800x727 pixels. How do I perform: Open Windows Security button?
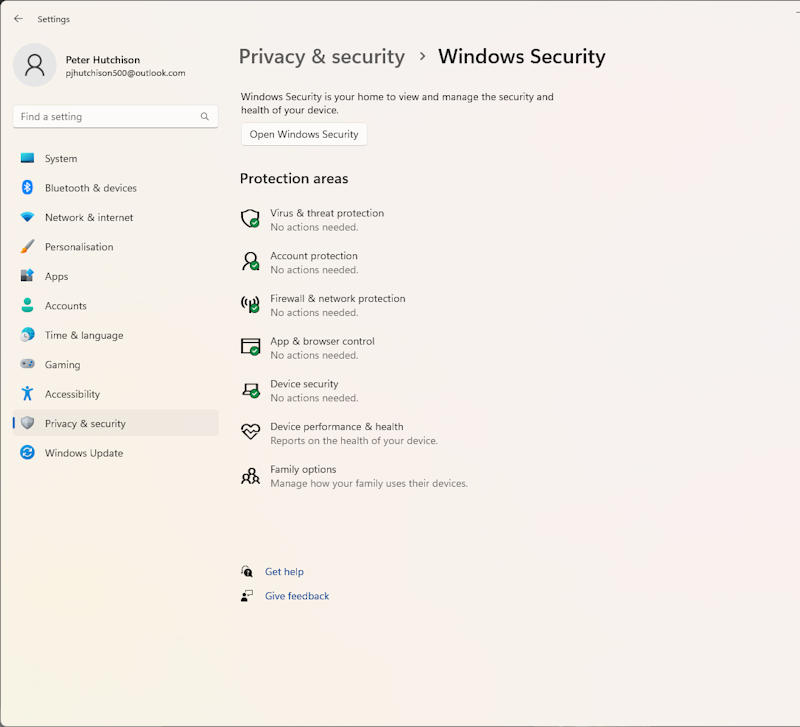(304, 135)
